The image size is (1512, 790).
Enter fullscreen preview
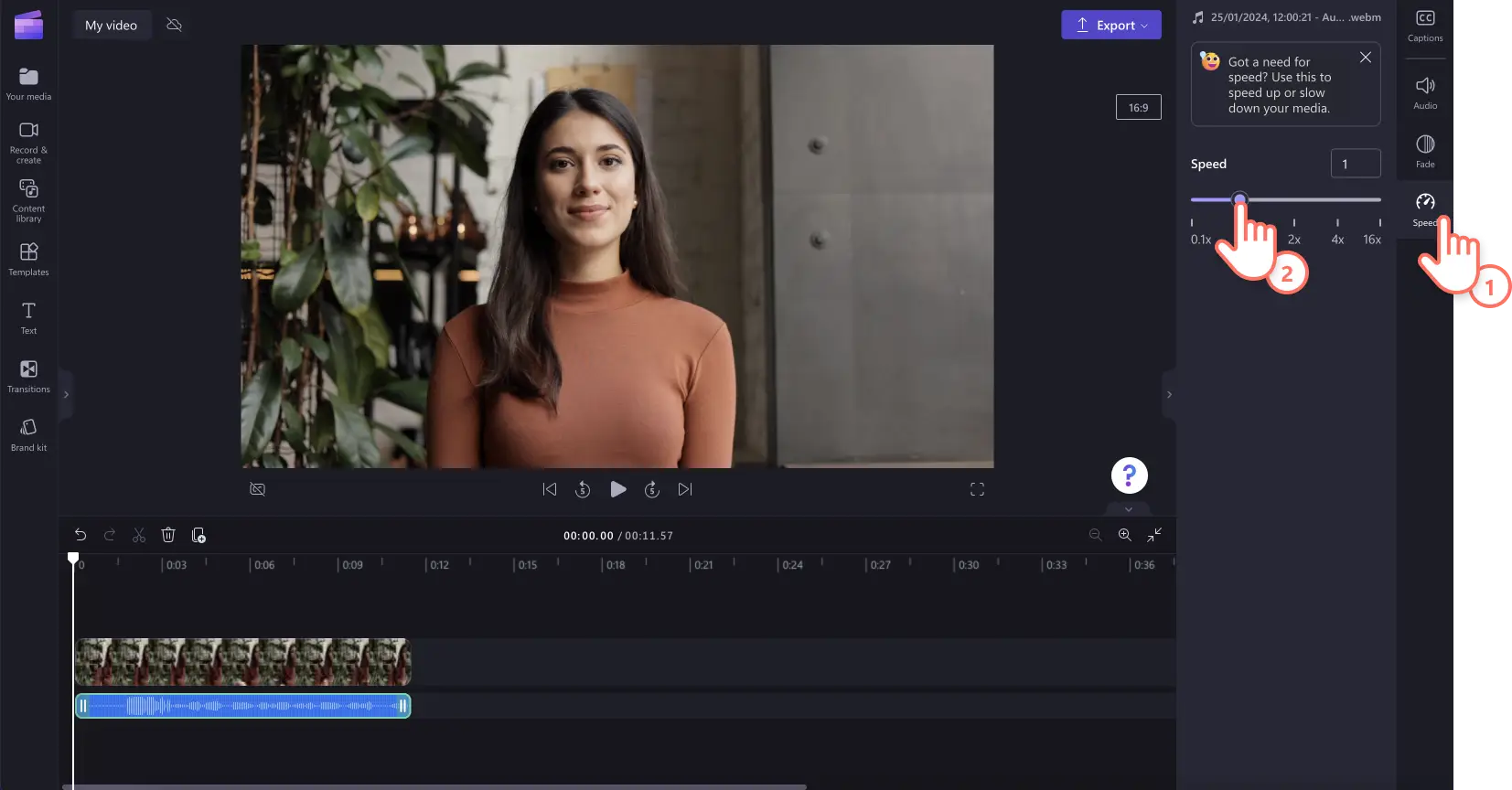977,489
